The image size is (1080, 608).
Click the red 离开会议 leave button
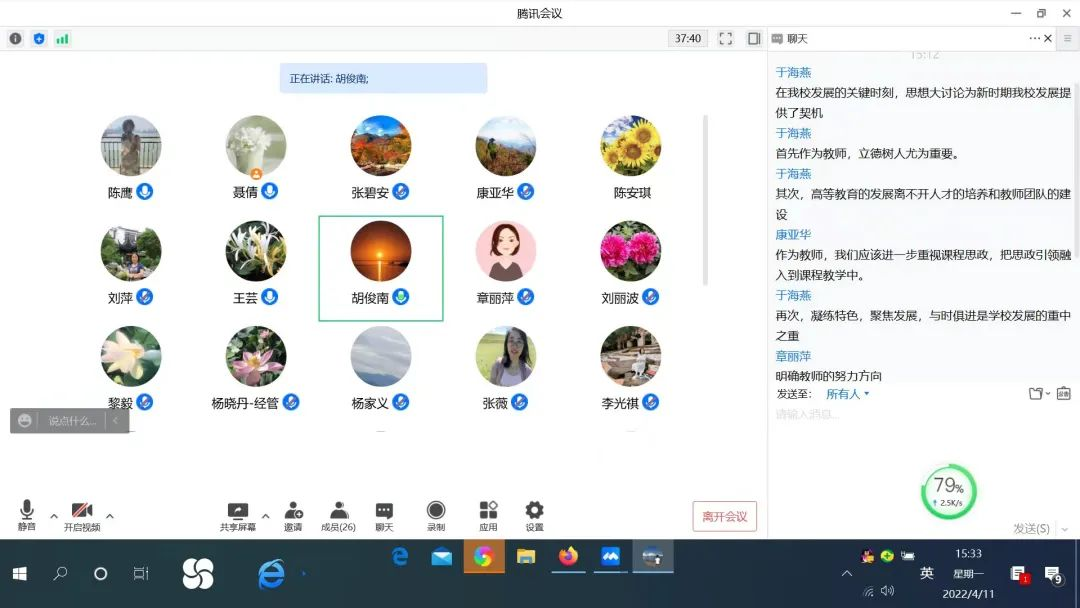[x=724, y=516]
